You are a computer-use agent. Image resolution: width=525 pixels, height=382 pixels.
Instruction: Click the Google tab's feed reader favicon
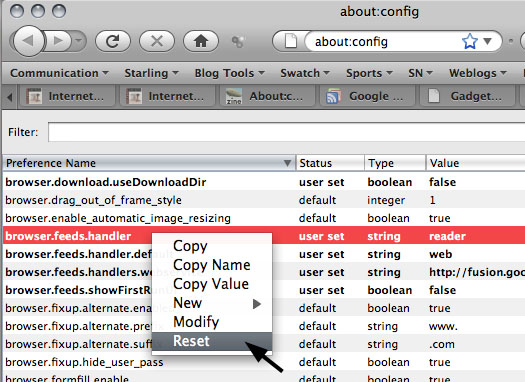pos(333,96)
